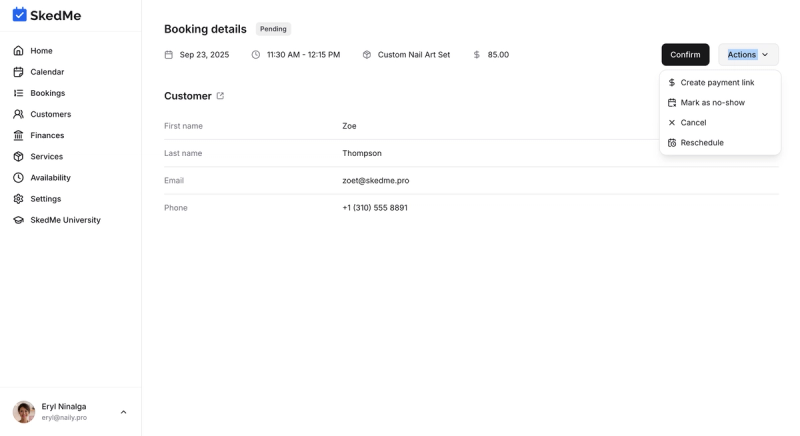Click the calendar icon beside Sep 23, 2025
800x436 pixels.
(x=168, y=55)
